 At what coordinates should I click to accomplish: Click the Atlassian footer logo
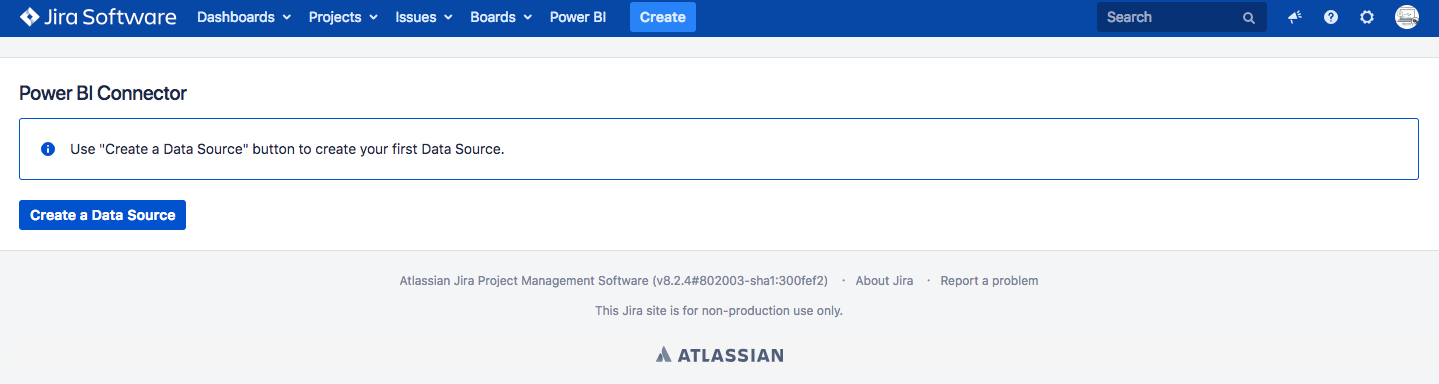[719, 355]
